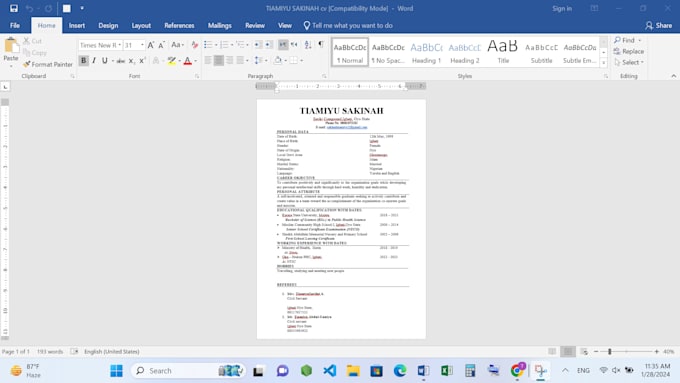Sort paragraph text with A-Z icon
Screen dimensions: 680x383
coord(308,45)
